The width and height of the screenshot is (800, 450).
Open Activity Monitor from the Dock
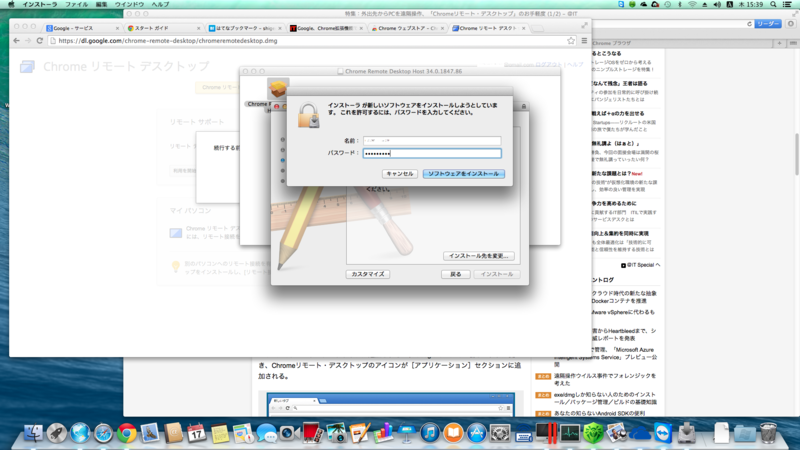[570, 433]
